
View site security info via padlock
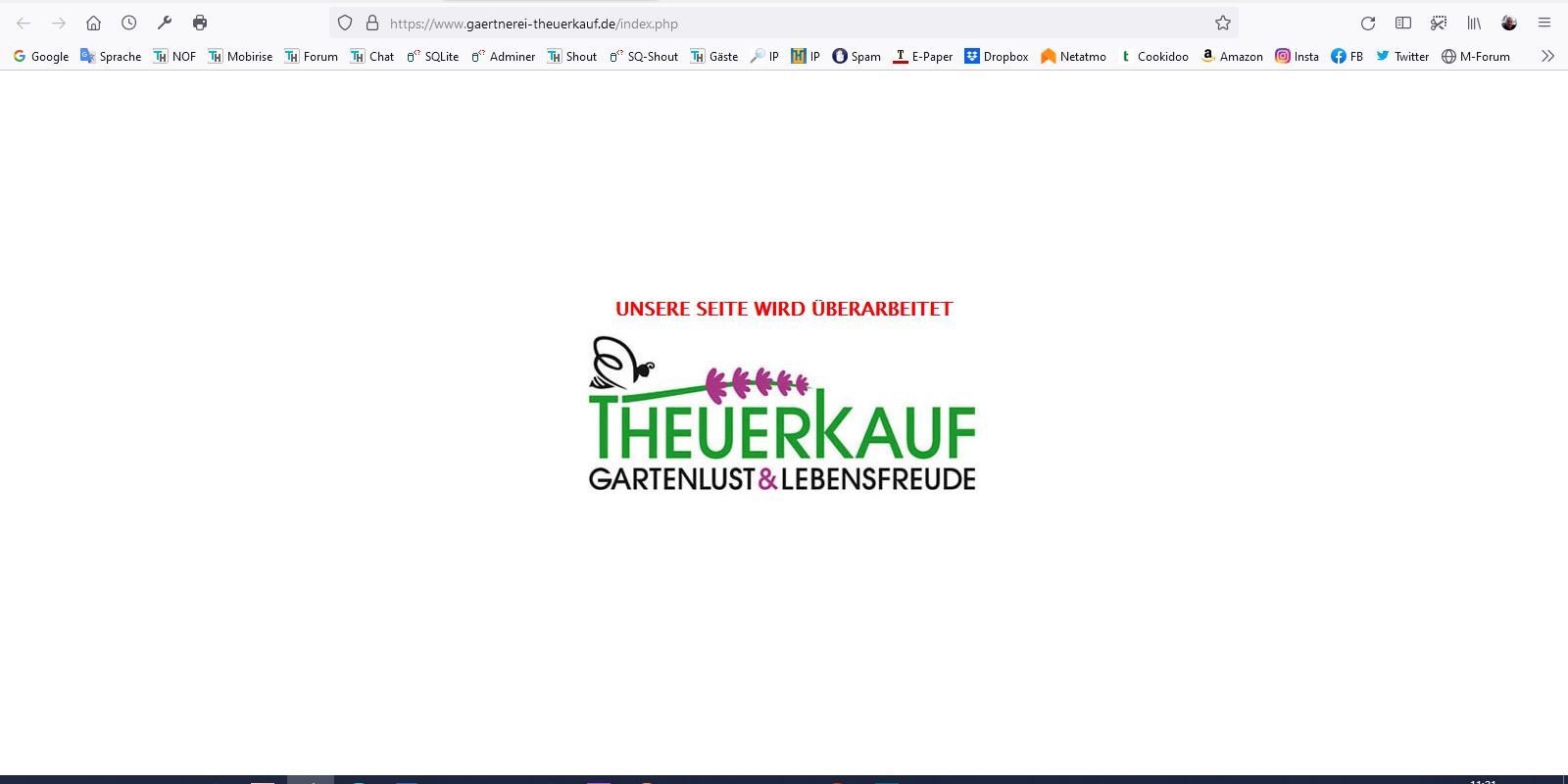(x=371, y=23)
